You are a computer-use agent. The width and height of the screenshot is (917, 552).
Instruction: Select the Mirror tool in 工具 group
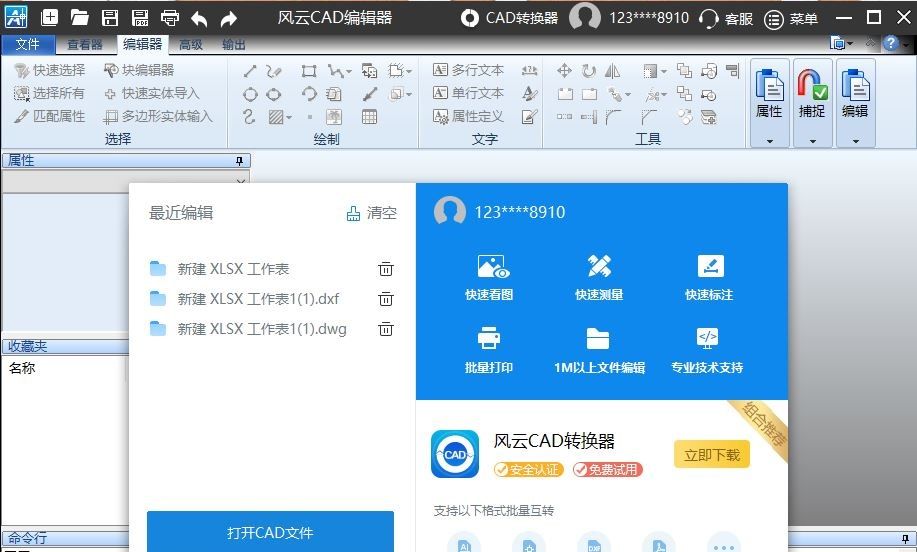coord(612,71)
